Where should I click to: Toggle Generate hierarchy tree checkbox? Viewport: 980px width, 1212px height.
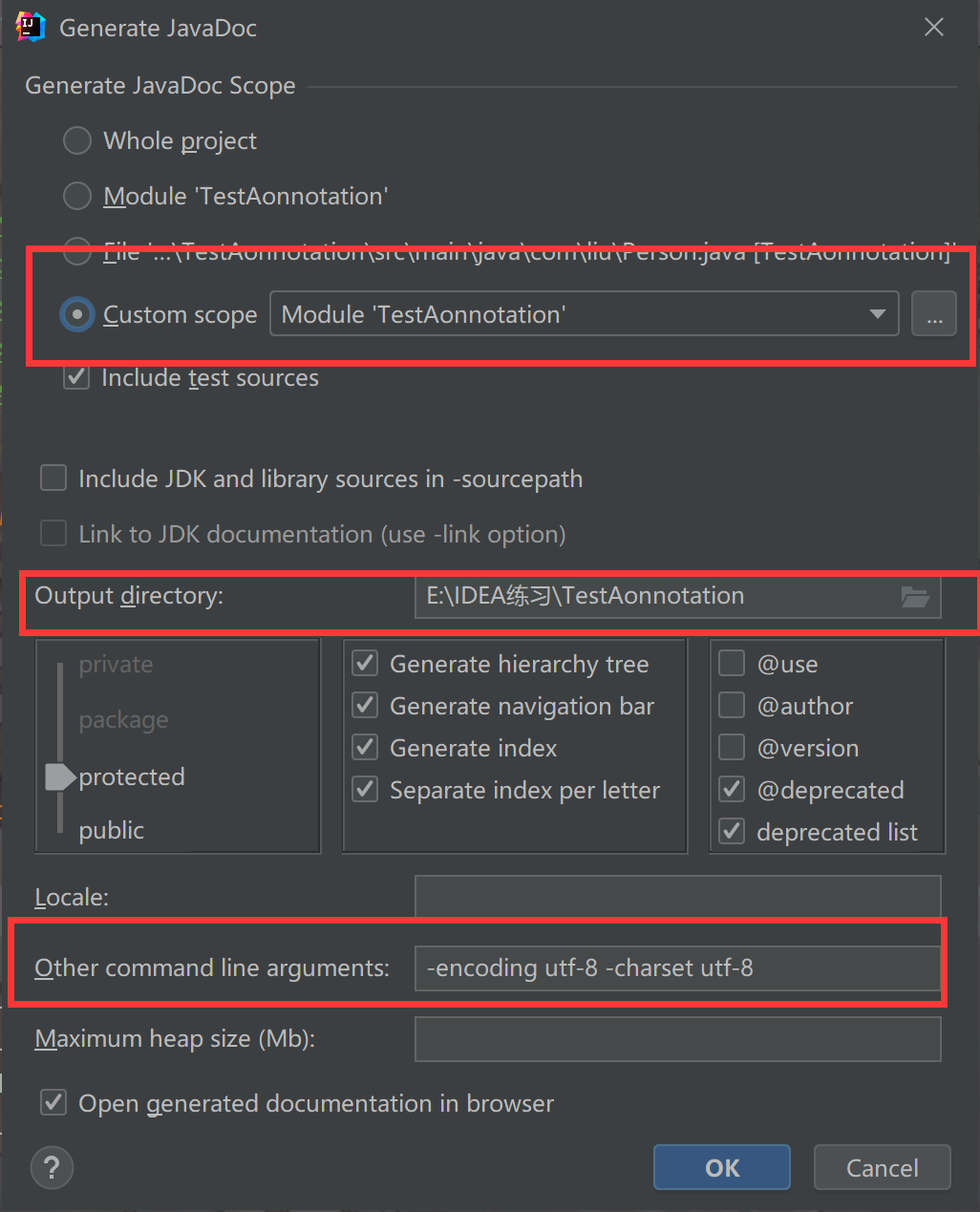[x=365, y=664]
